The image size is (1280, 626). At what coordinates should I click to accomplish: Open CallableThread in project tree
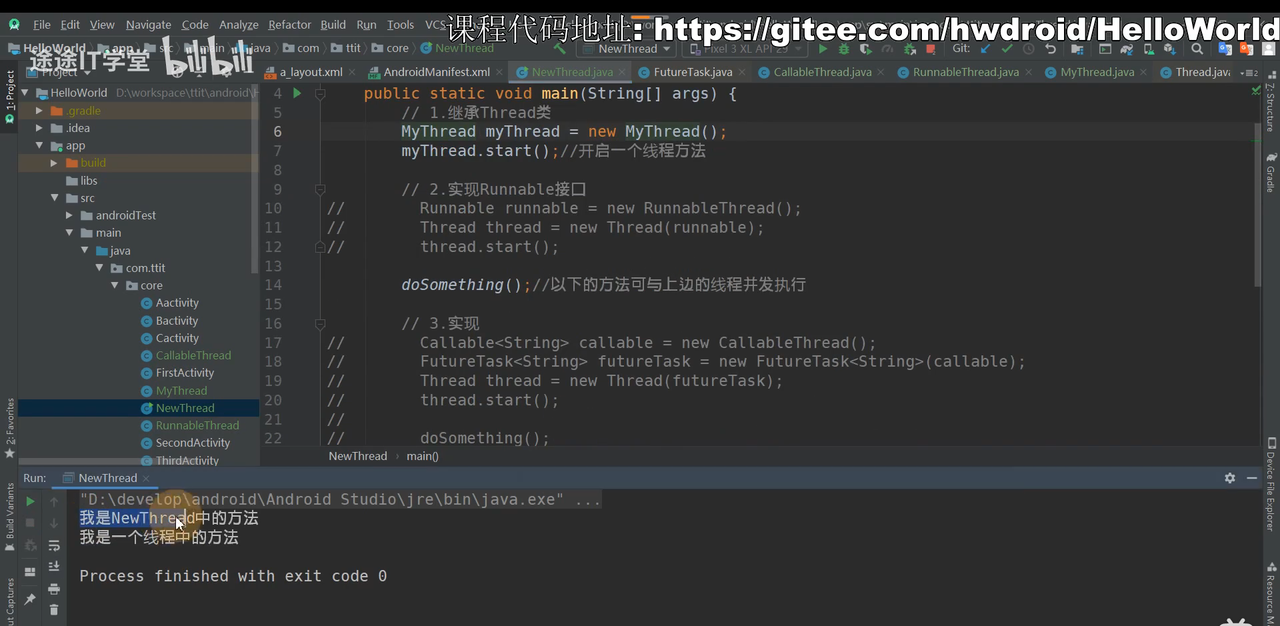pyautogui.click(x=193, y=355)
